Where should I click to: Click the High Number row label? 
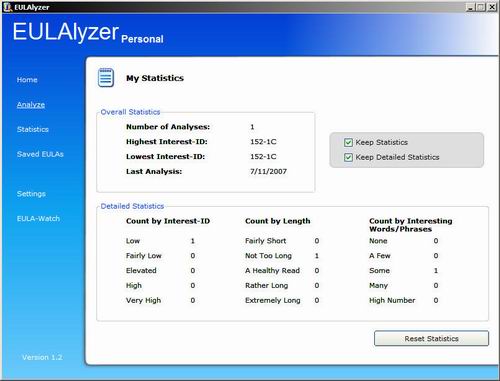[392, 300]
